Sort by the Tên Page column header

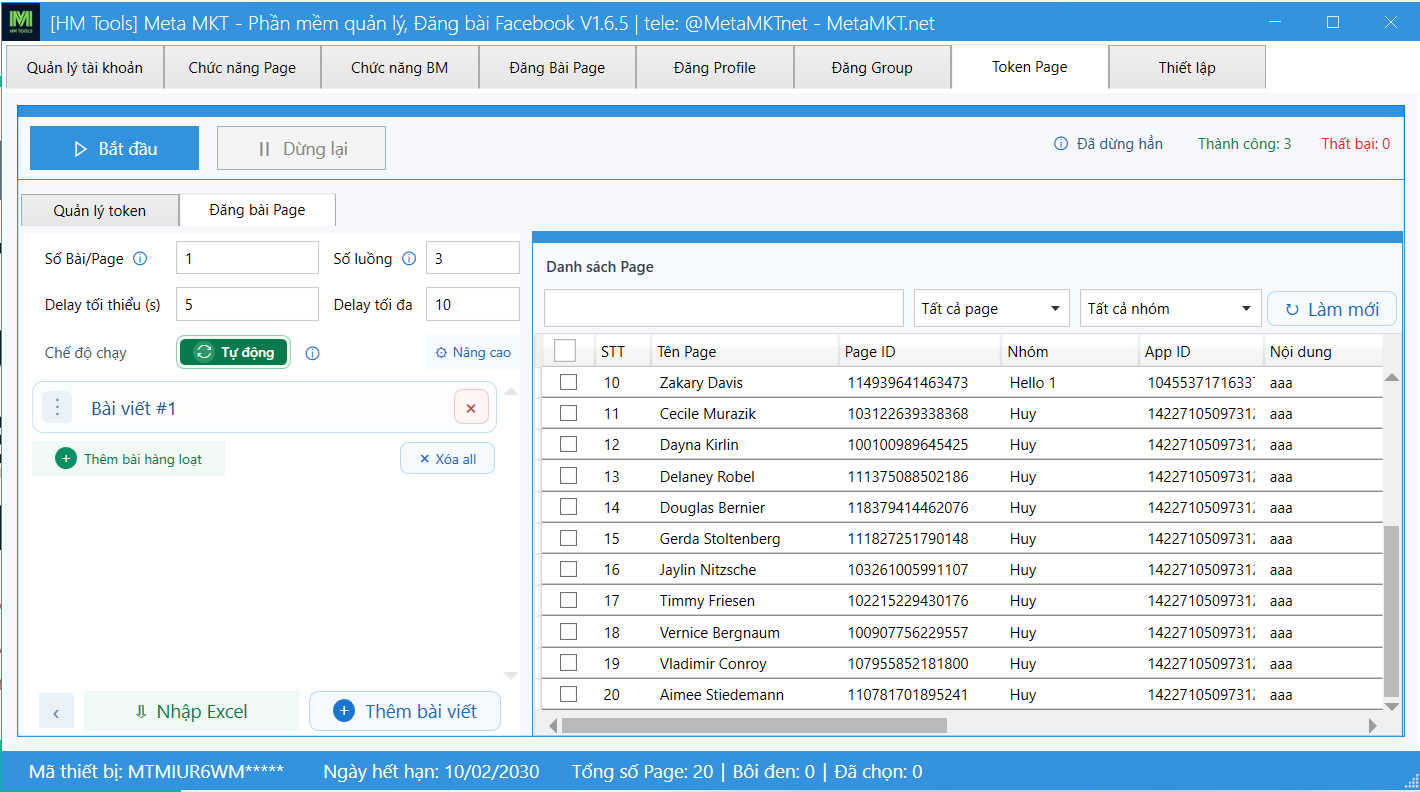(x=745, y=351)
